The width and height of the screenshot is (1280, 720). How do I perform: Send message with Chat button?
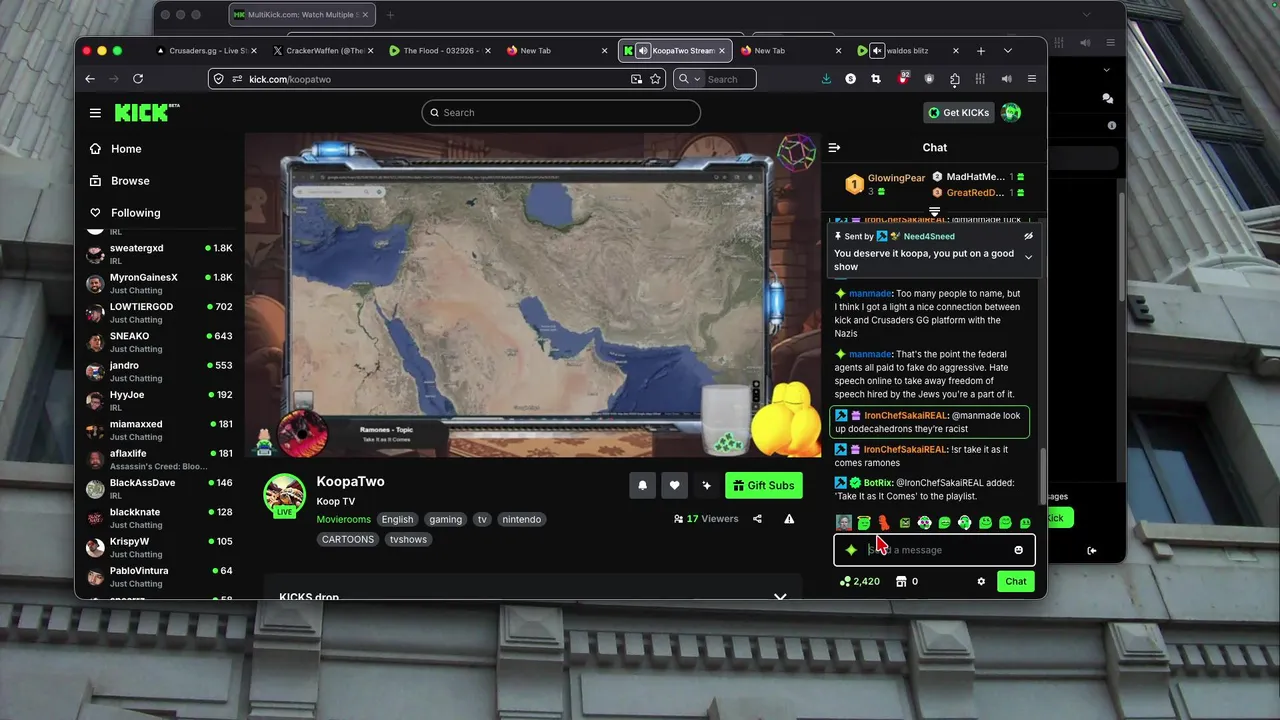(1016, 581)
